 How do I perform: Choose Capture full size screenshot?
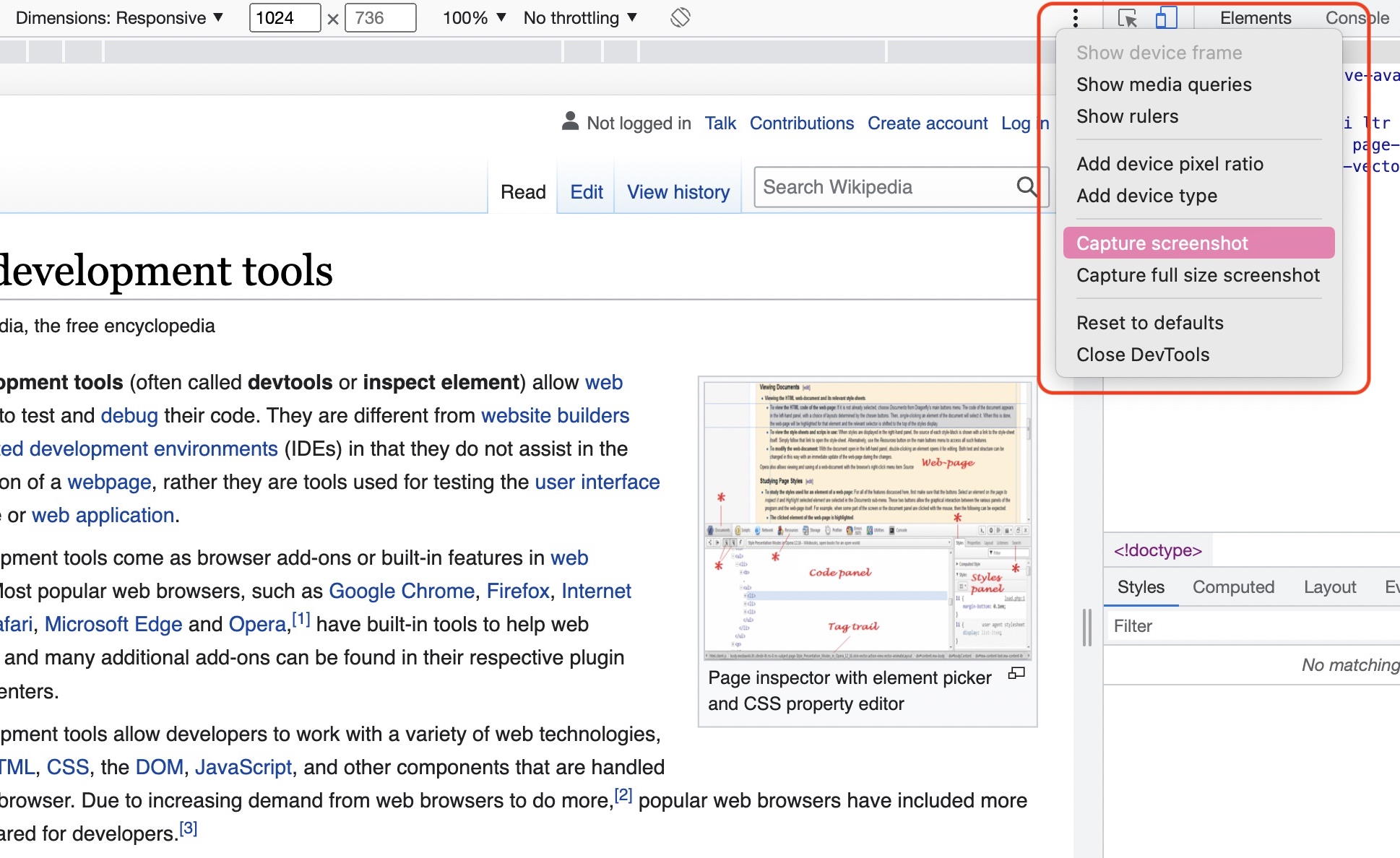(1198, 275)
